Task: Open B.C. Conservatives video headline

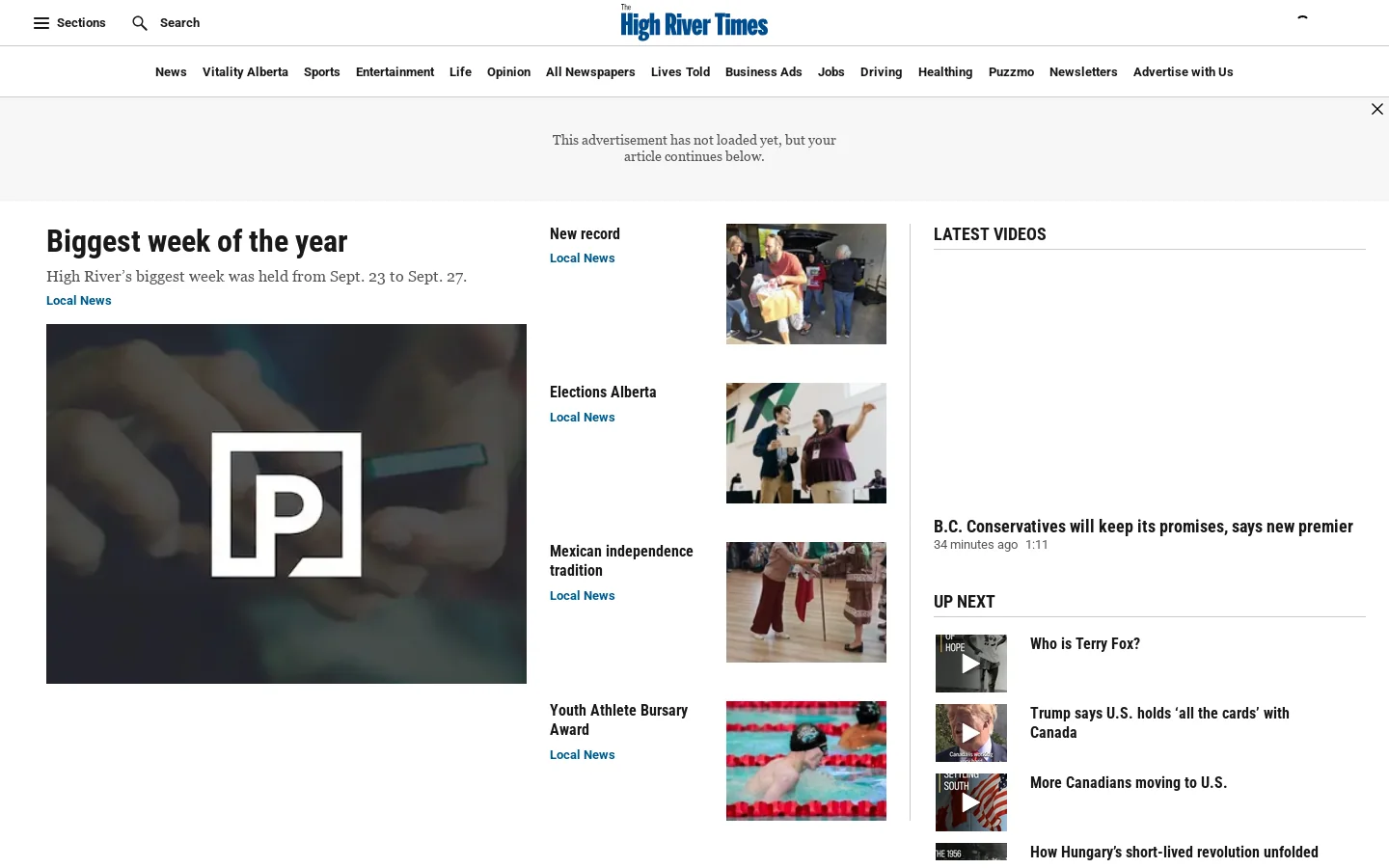Action: point(1143,527)
